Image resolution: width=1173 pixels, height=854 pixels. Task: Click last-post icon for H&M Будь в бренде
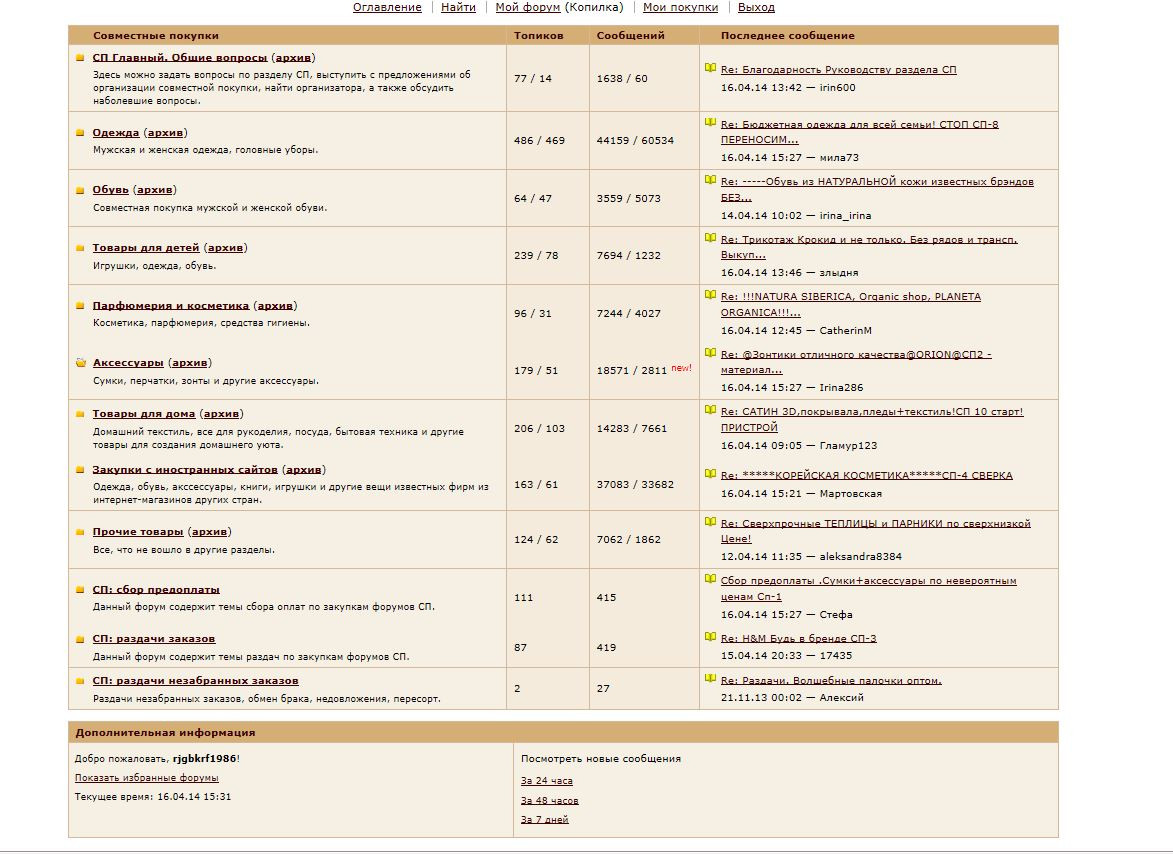pyautogui.click(x=710, y=637)
